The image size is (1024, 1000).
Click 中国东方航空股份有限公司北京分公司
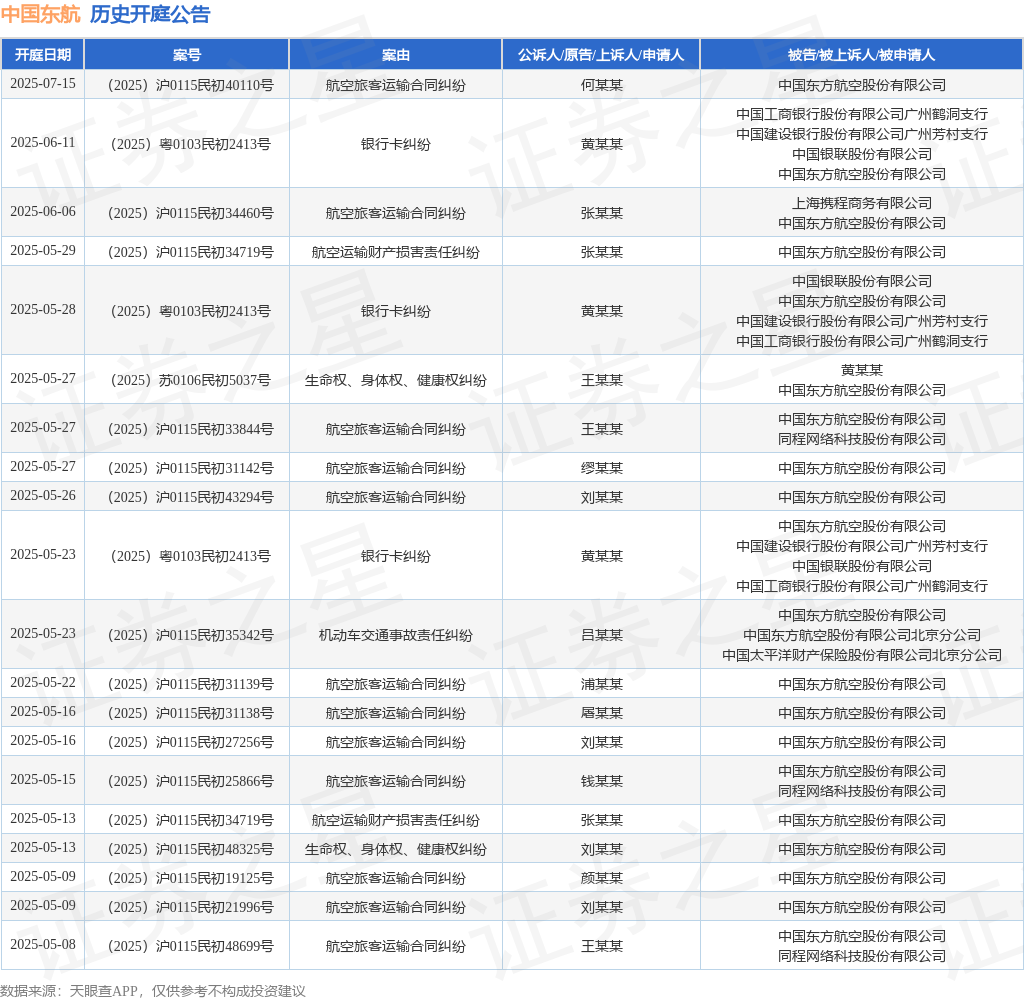point(862,635)
